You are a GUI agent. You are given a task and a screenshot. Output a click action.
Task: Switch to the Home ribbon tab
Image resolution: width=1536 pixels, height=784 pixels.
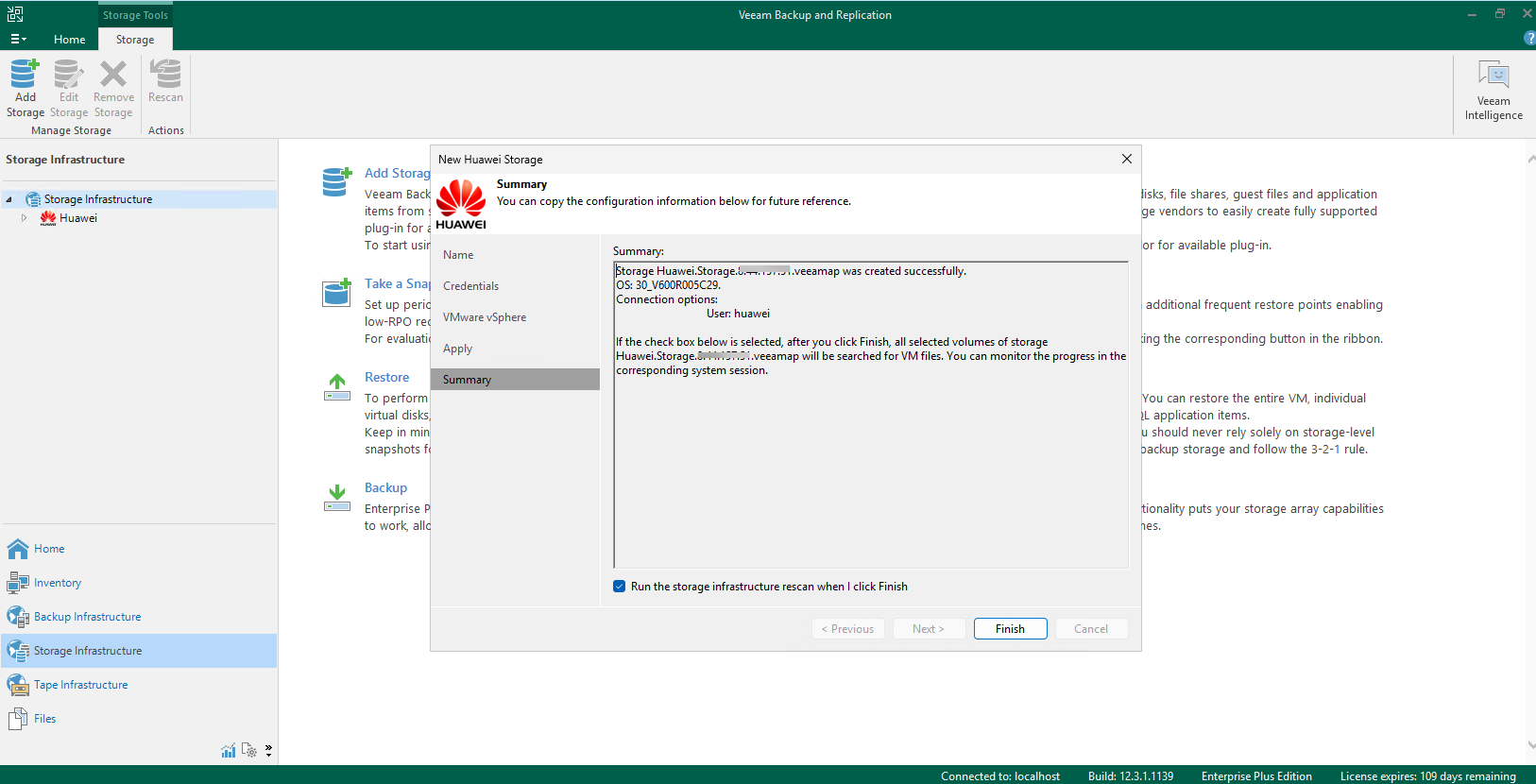point(70,40)
